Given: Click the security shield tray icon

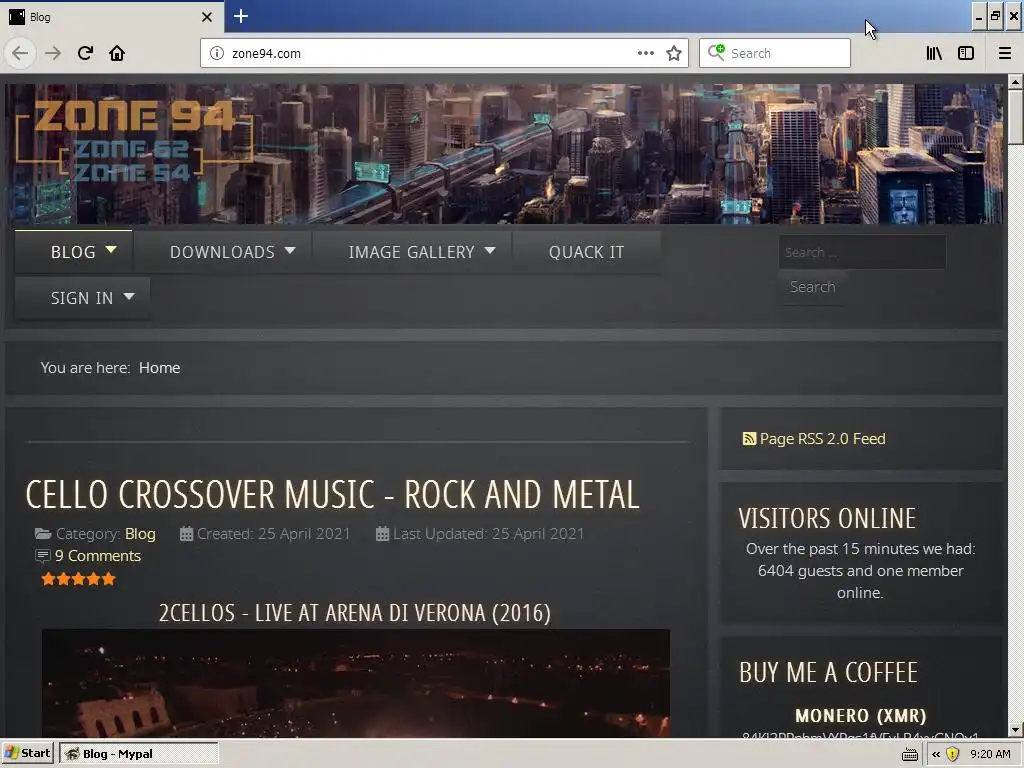Looking at the screenshot, I should (952, 754).
